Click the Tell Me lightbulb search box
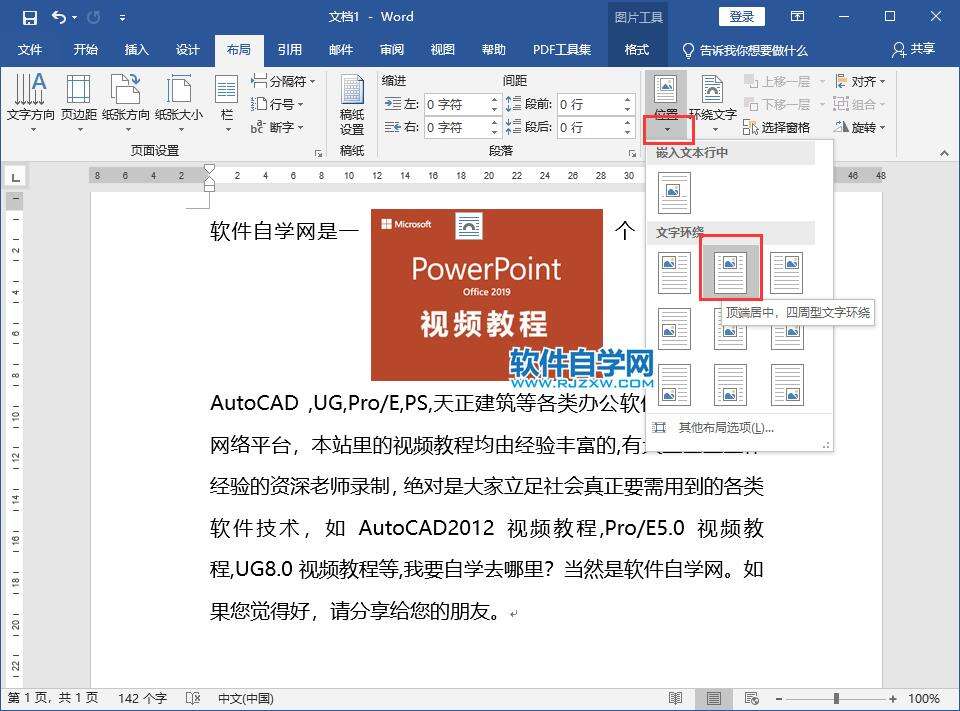This screenshot has height=711, width=960. pos(746,50)
